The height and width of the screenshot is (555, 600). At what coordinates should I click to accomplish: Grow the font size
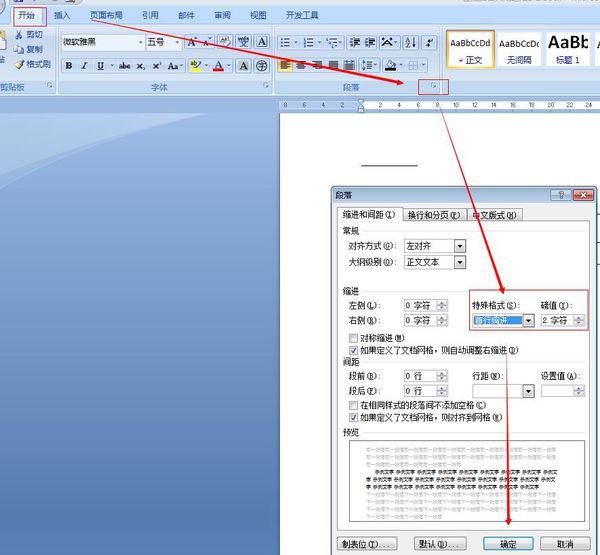point(192,42)
